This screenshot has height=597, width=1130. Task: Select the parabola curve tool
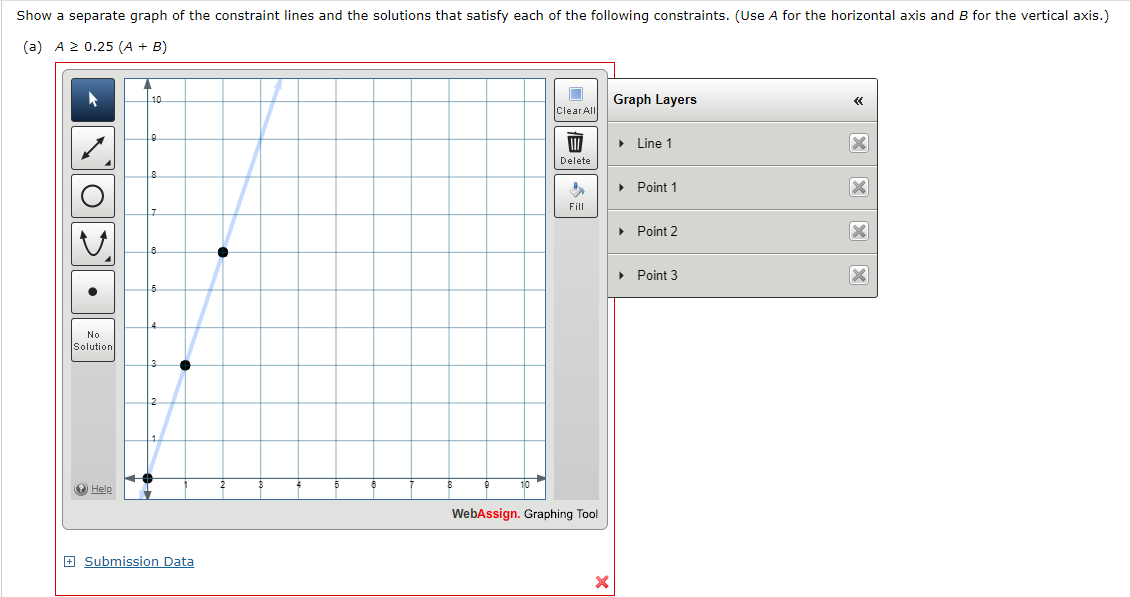92,243
